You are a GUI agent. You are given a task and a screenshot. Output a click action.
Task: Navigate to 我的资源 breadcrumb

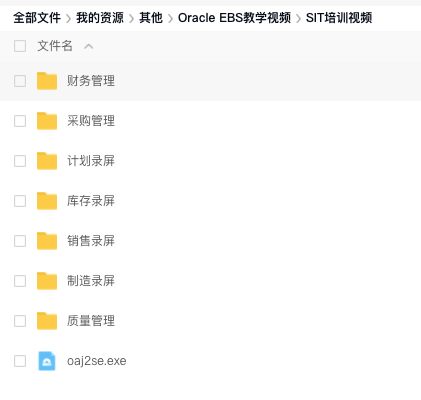tap(100, 18)
